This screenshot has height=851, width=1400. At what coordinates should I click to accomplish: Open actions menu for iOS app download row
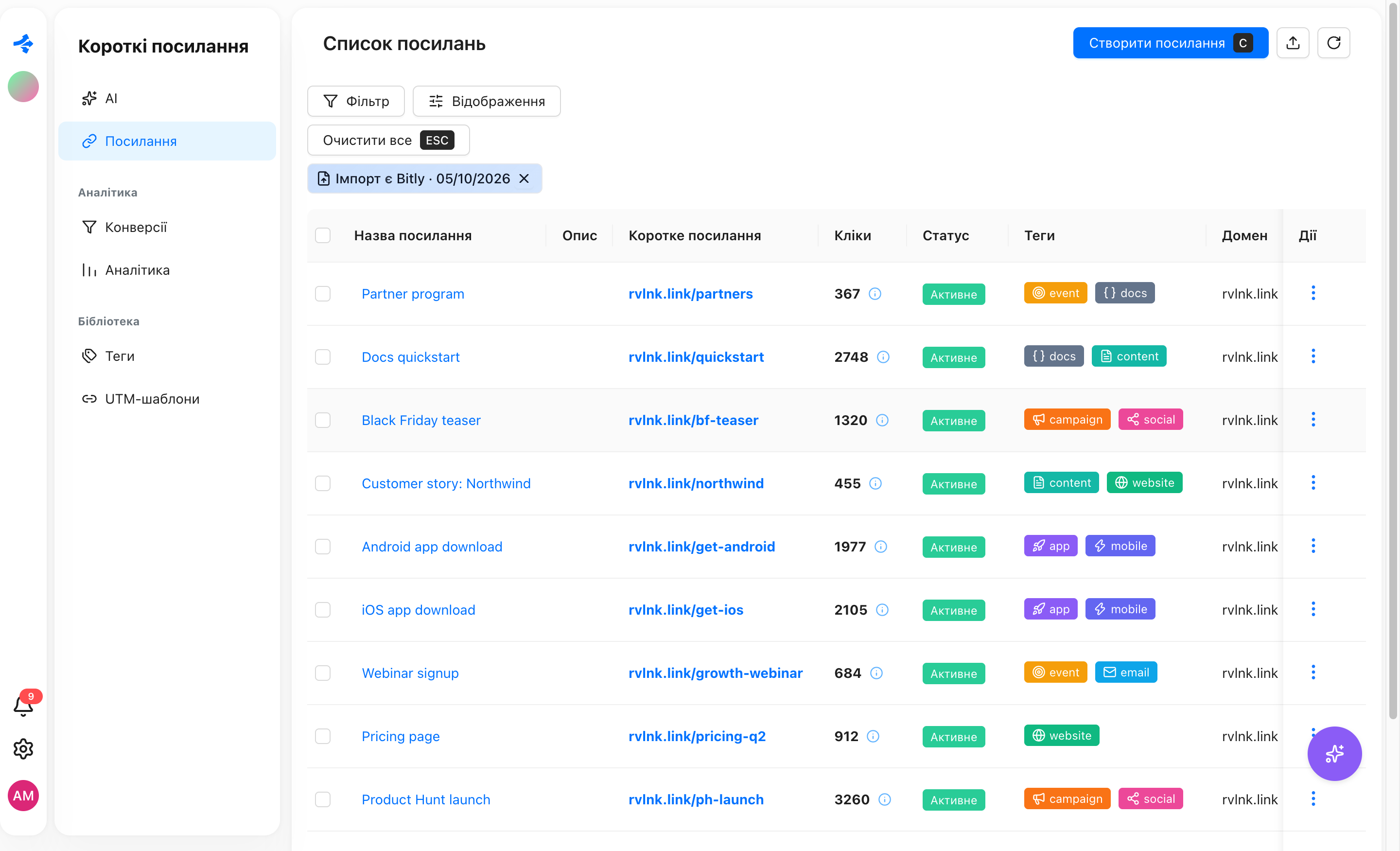click(x=1312, y=609)
